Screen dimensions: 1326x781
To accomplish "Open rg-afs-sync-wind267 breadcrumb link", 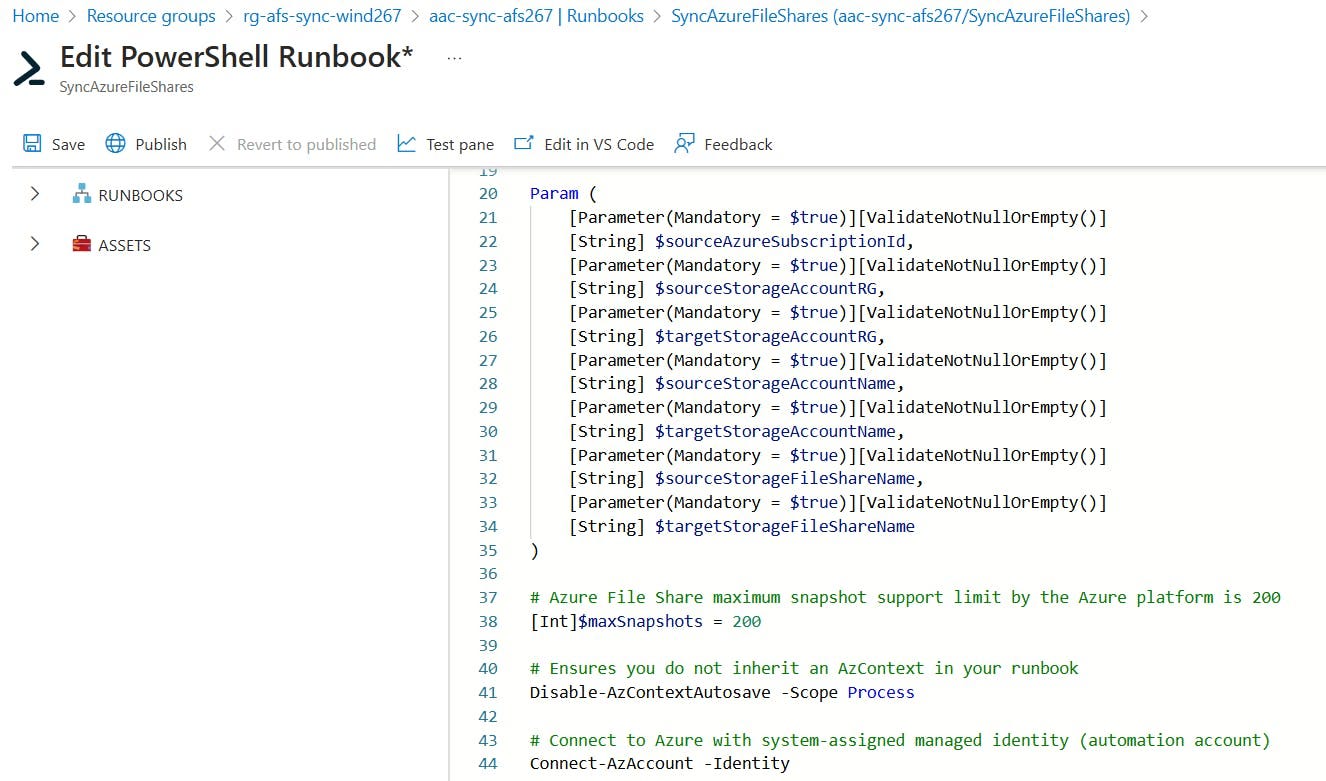I will [x=322, y=16].
